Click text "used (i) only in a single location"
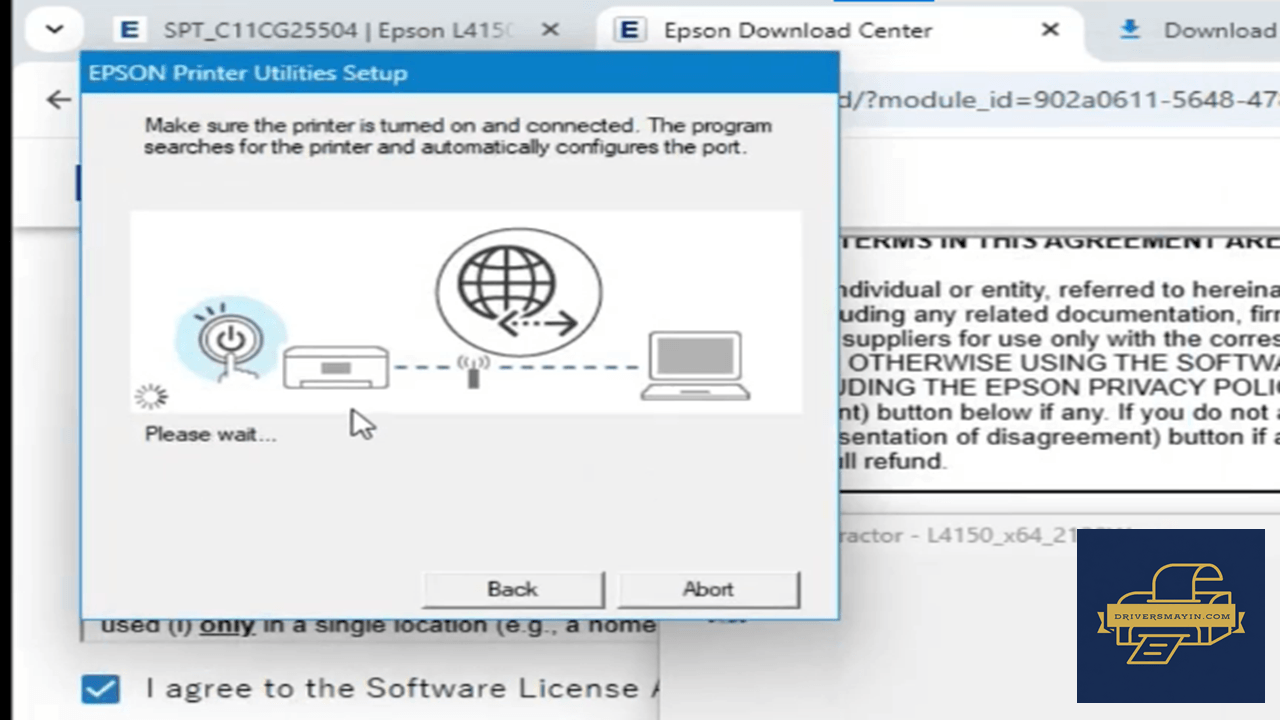1280x720 pixels. 378,626
